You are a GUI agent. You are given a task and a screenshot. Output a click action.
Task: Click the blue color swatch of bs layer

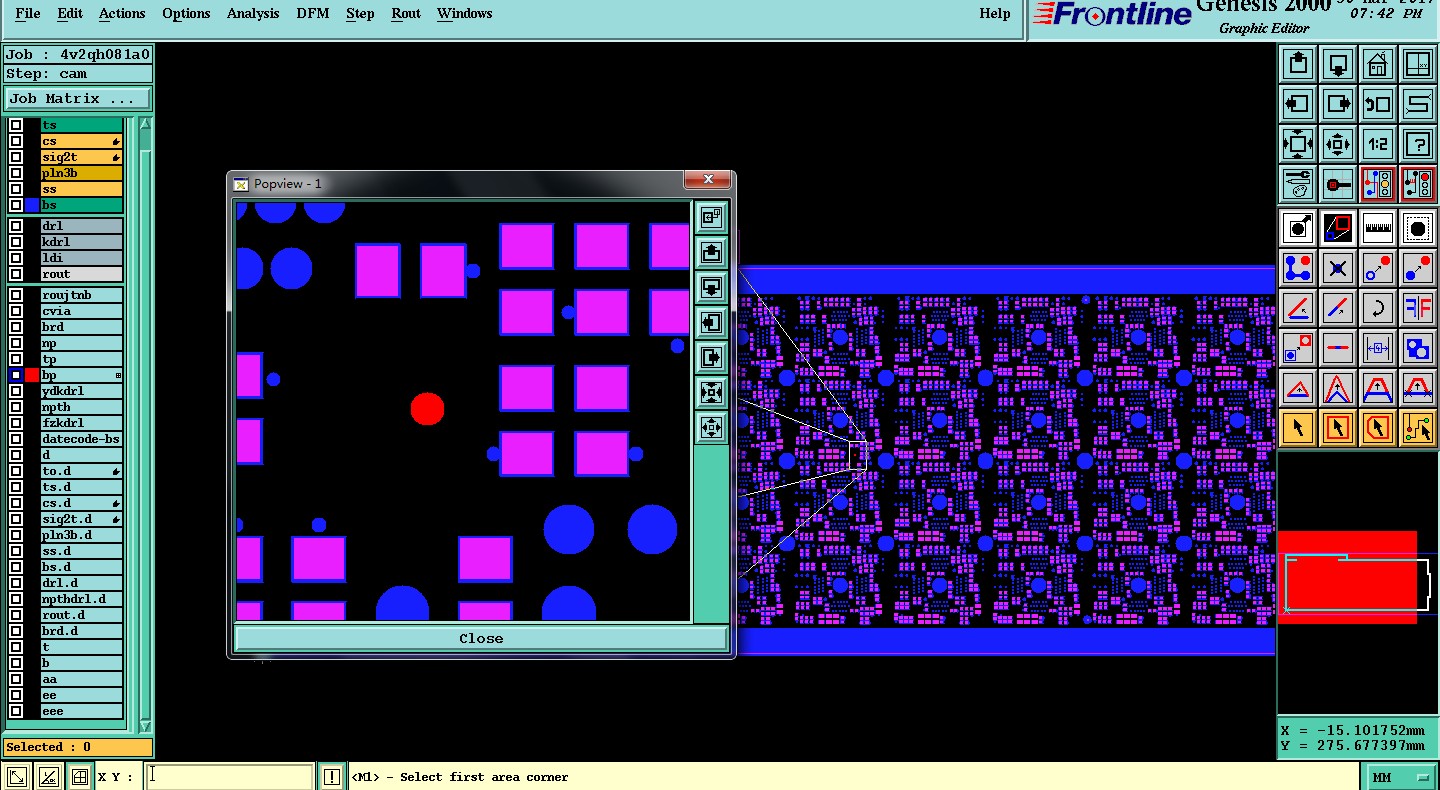[32, 205]
